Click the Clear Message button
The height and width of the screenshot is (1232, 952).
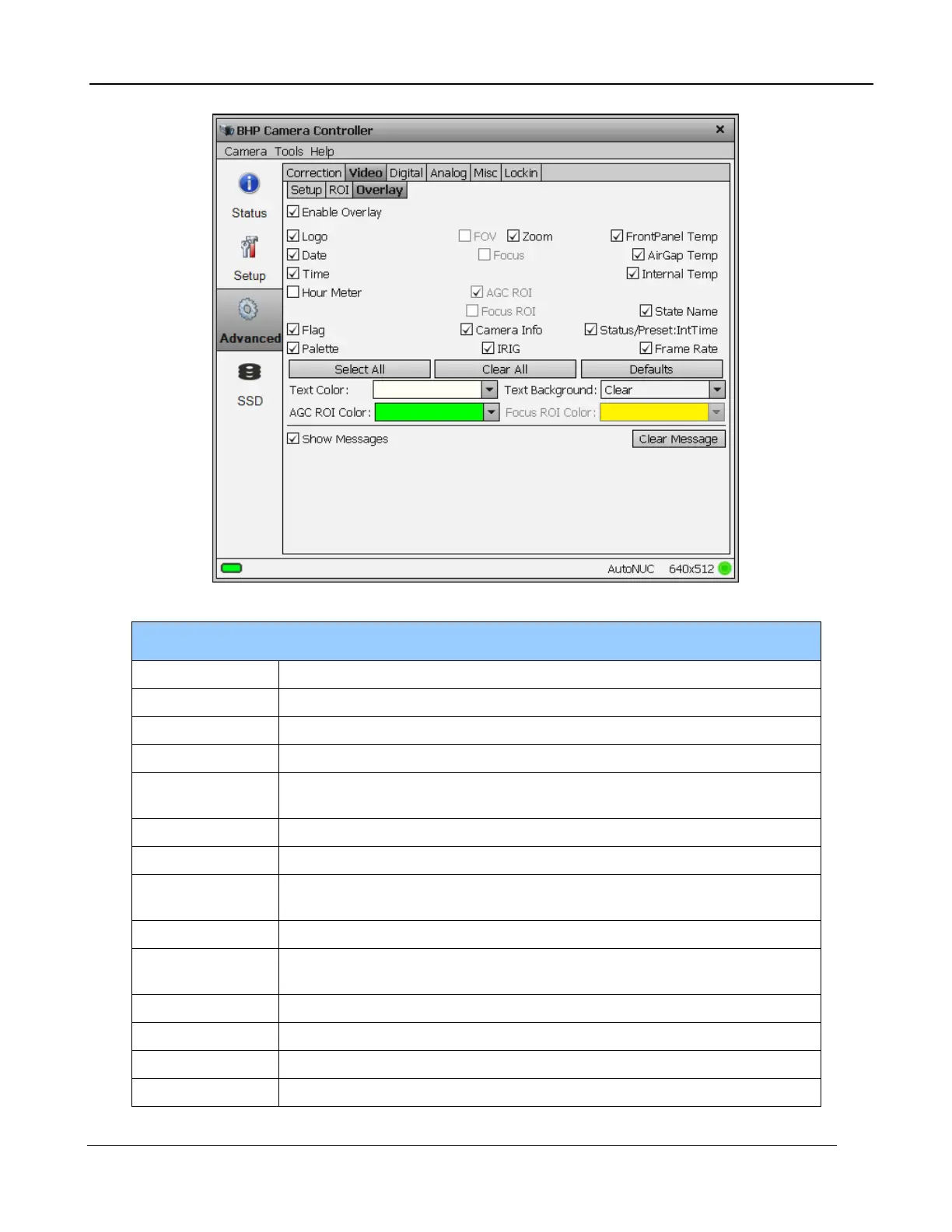pos(678,439)
